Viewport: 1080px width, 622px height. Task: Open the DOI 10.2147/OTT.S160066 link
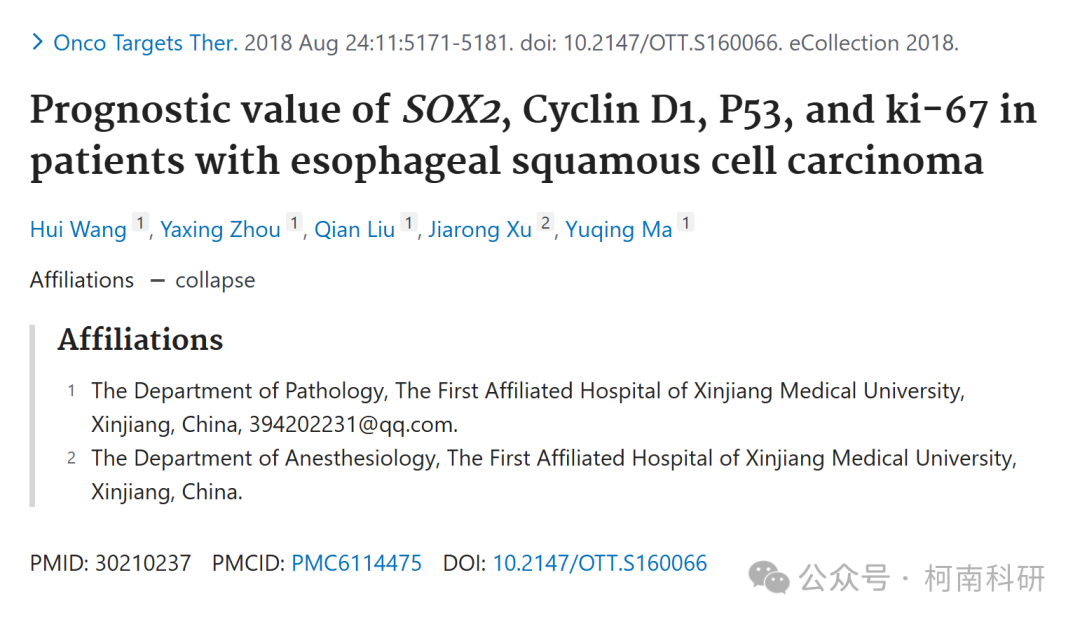tap(600, 563)
